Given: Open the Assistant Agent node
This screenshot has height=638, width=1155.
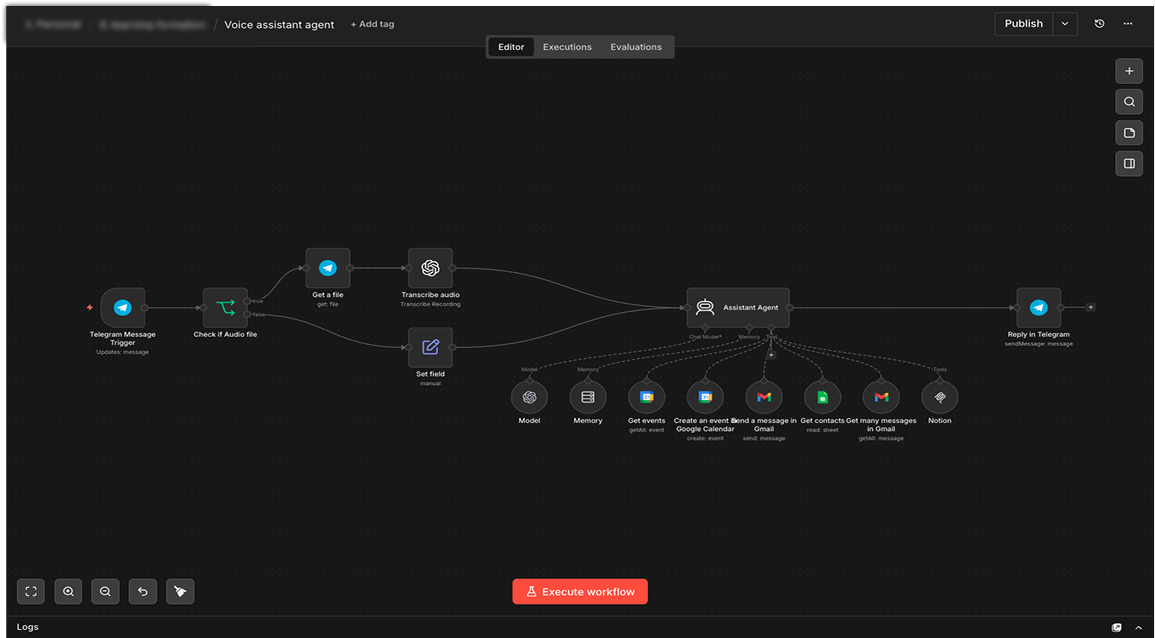Looking at the screenshot, I should [738, 308].
